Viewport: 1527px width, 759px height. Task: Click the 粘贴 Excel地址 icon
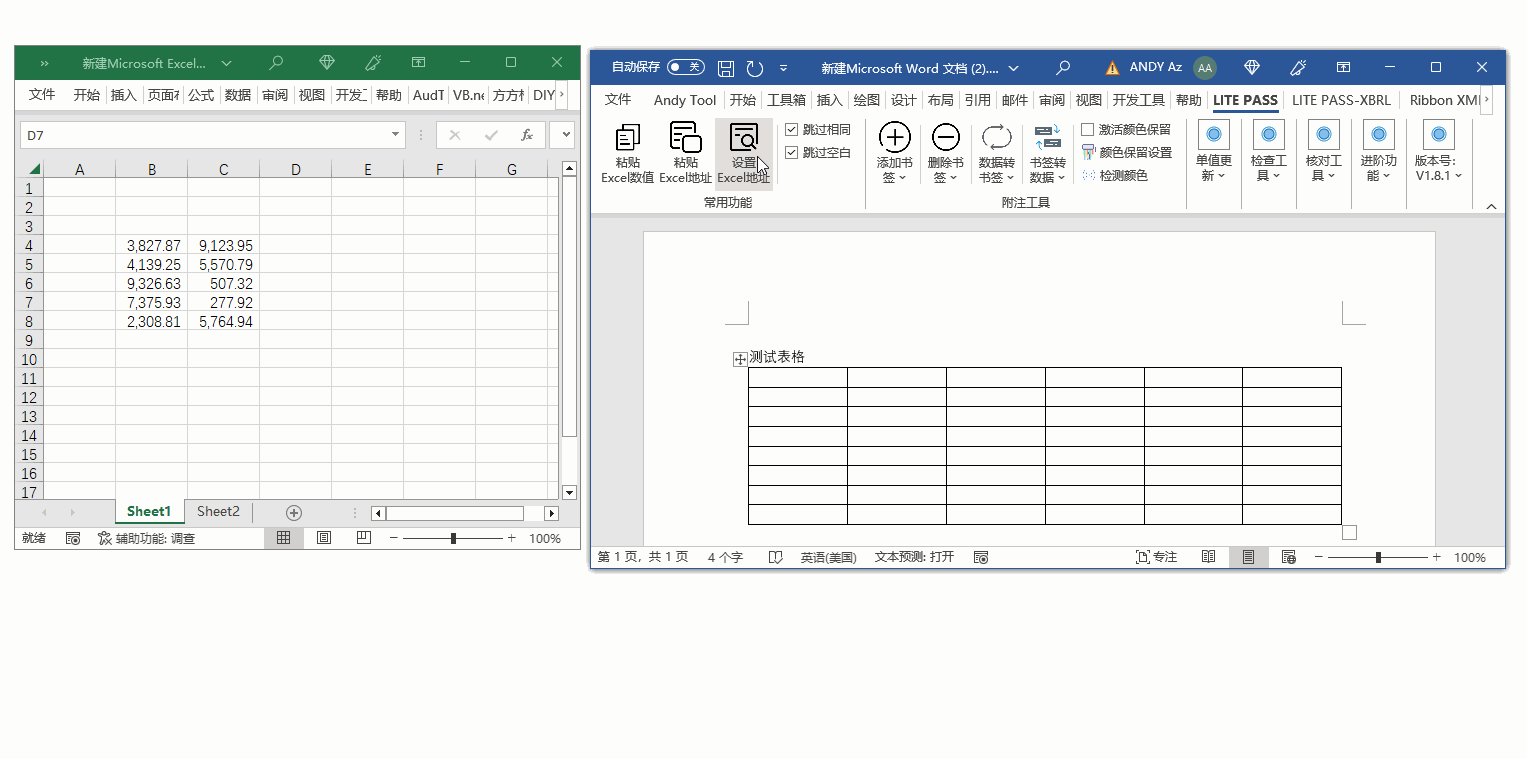685,139
